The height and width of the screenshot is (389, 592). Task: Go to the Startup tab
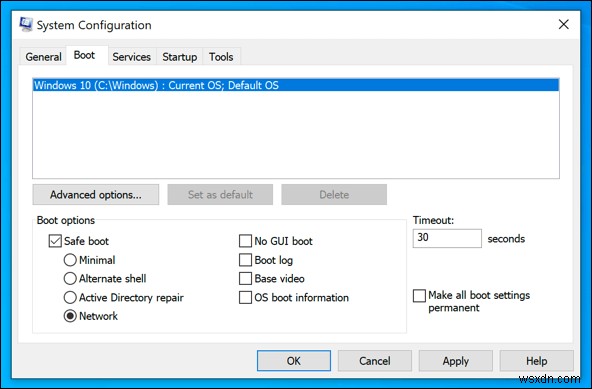(179, 57)
